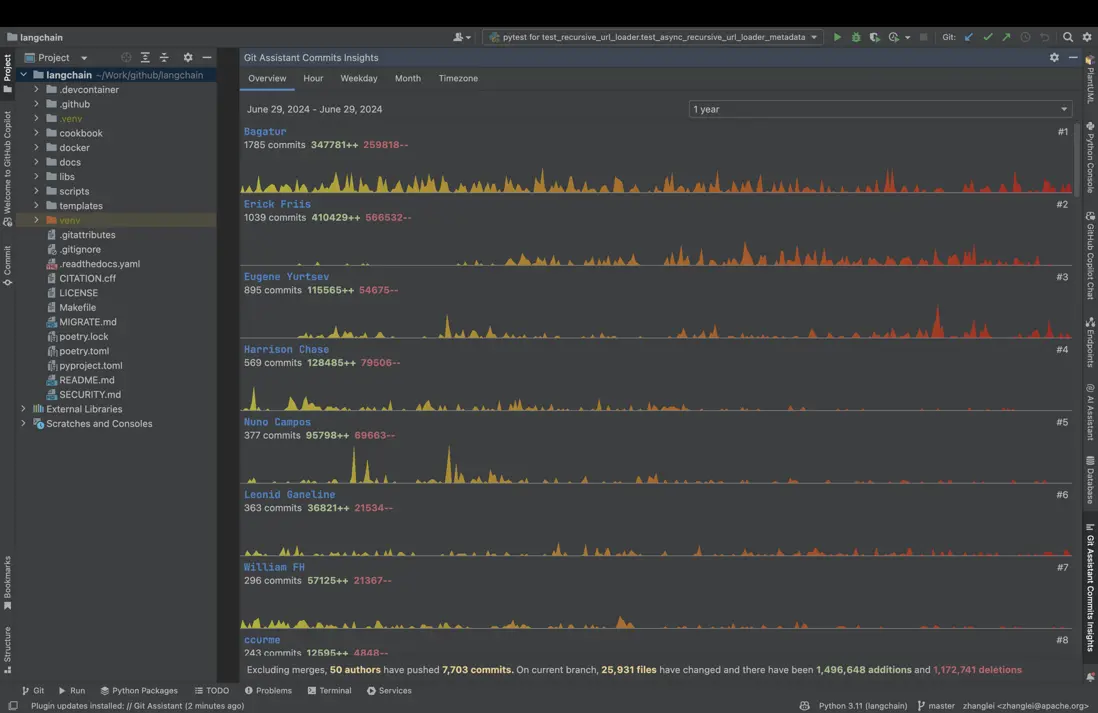Expand the docs folder in project tree
This screenshot has width=1098, height=713.
[x=37, y=162]
